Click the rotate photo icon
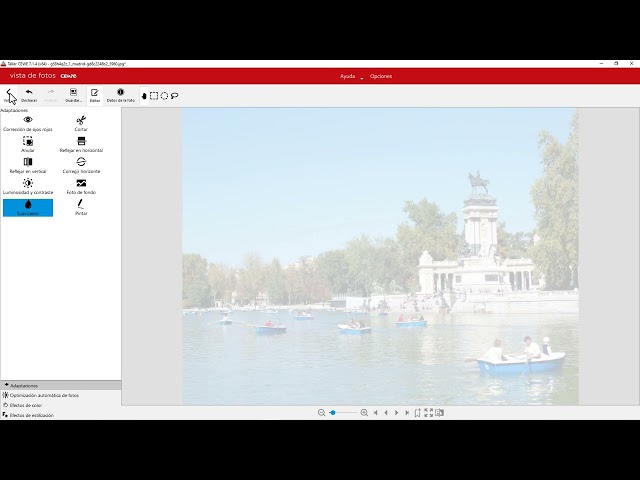Screen dimensions: 640x480 click(418, 413)
